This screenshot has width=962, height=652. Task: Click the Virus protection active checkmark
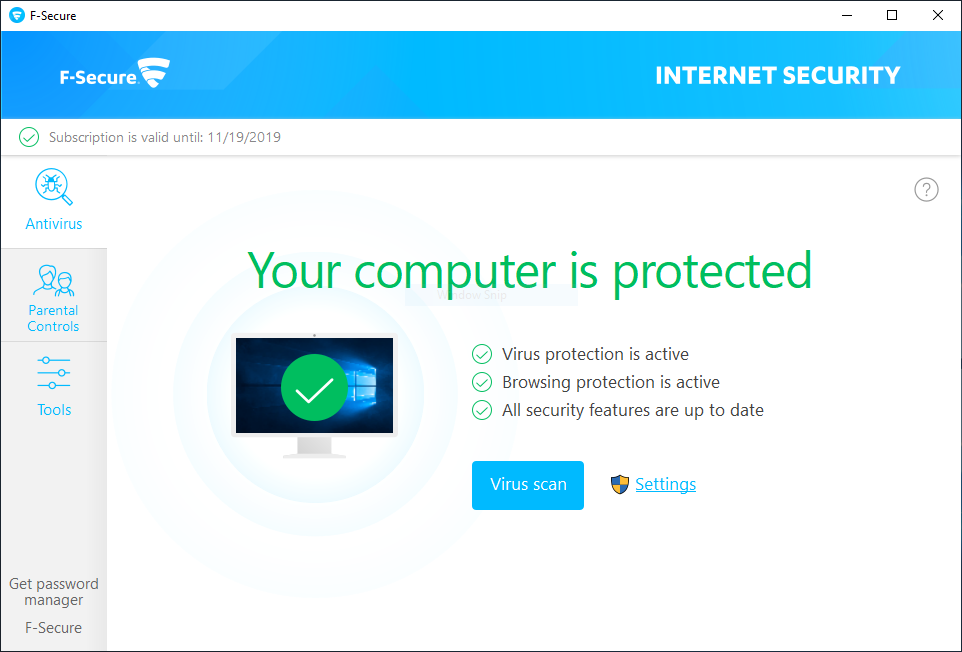coord(482,354)
